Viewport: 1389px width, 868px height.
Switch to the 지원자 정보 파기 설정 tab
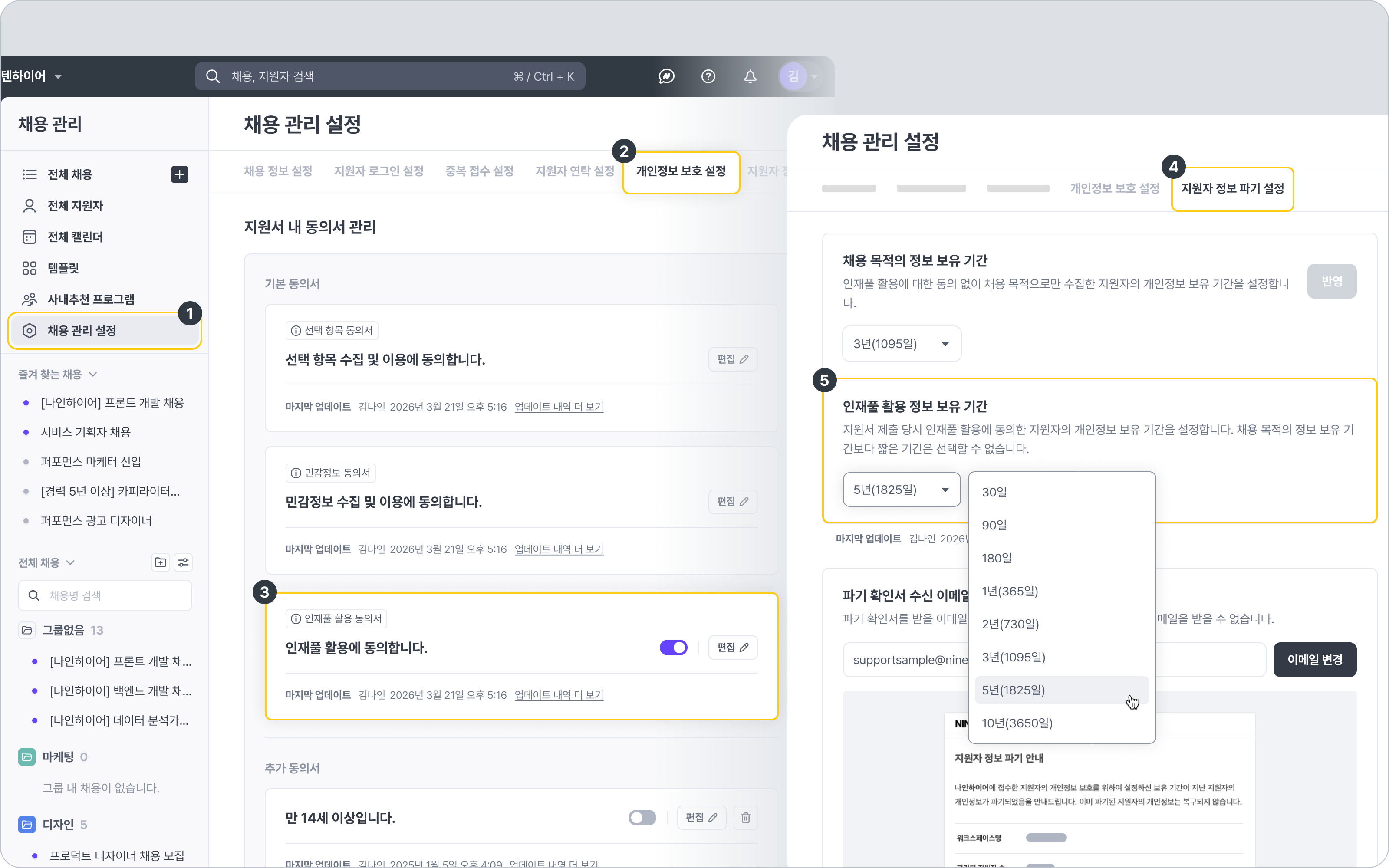[1232, 189]
